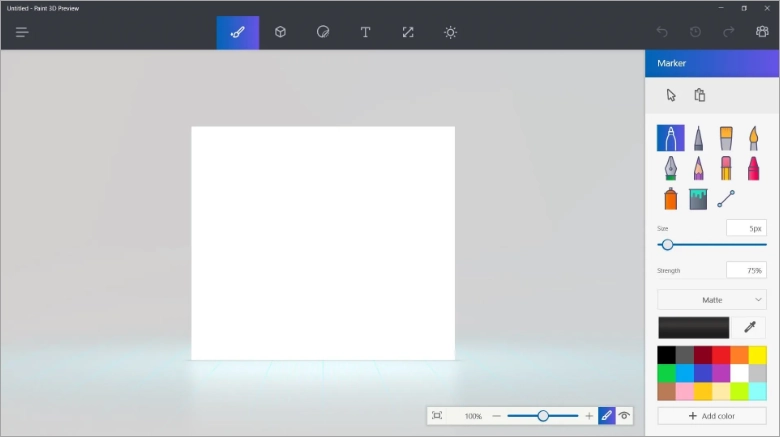
Task: Select the Eraser tool
Action: pos(726,168)
